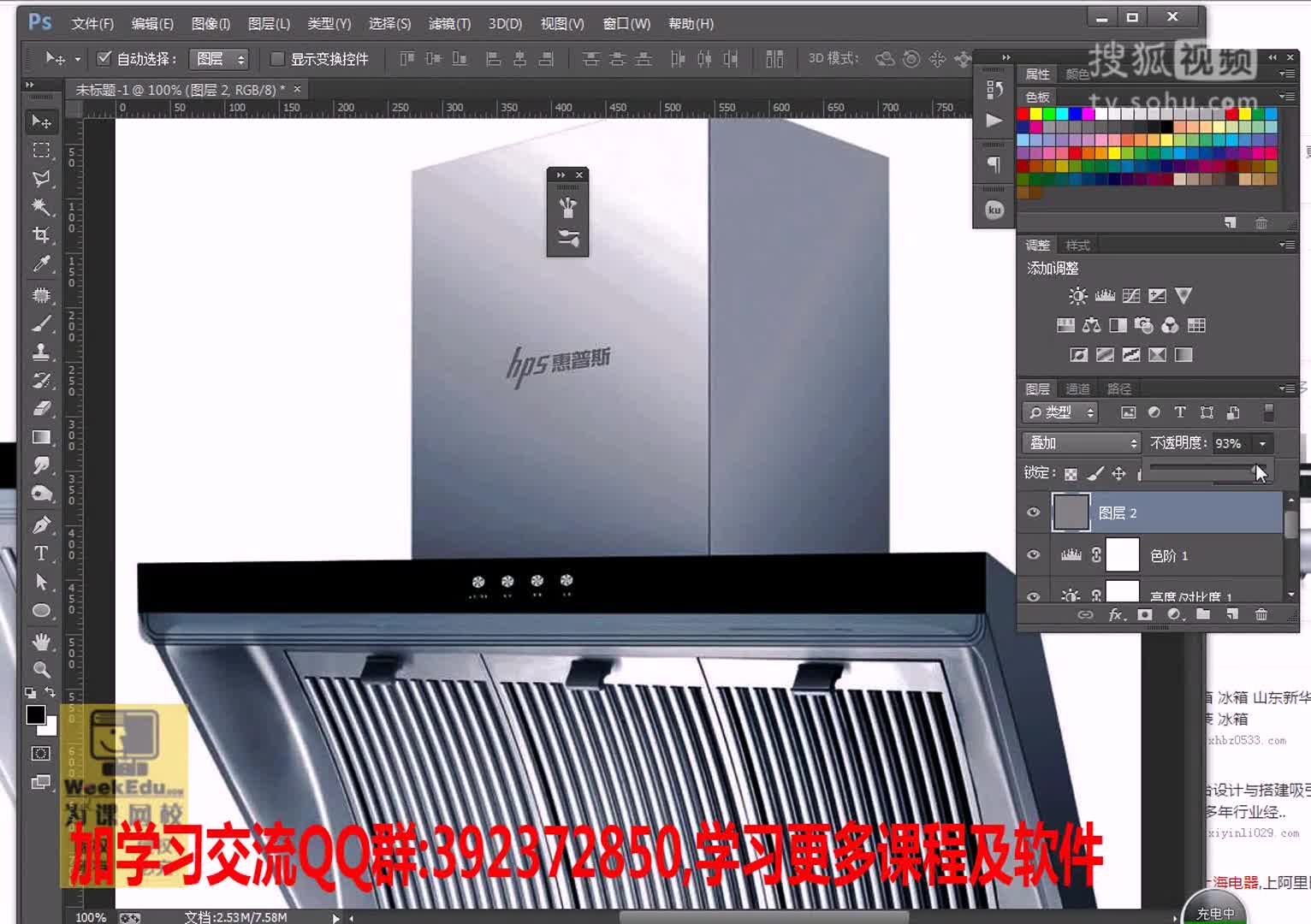This screenshot has height=924, width=1311.
Task: Select the Polygonal Lasso tool
Action: click(x=41, y=179)
